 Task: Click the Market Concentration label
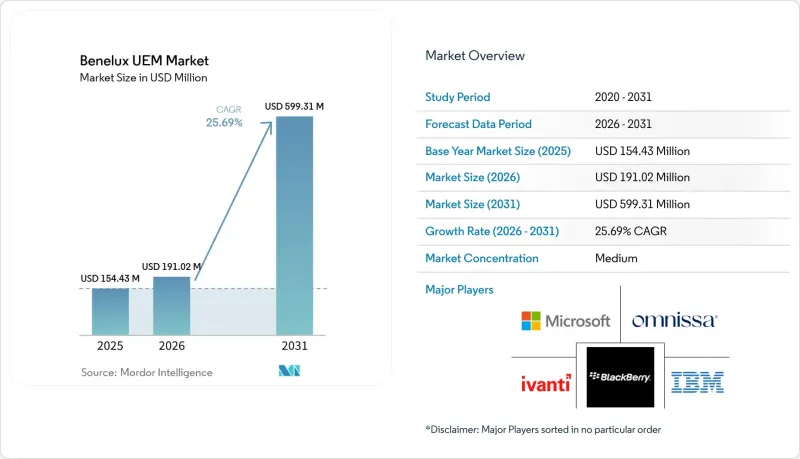482,258
